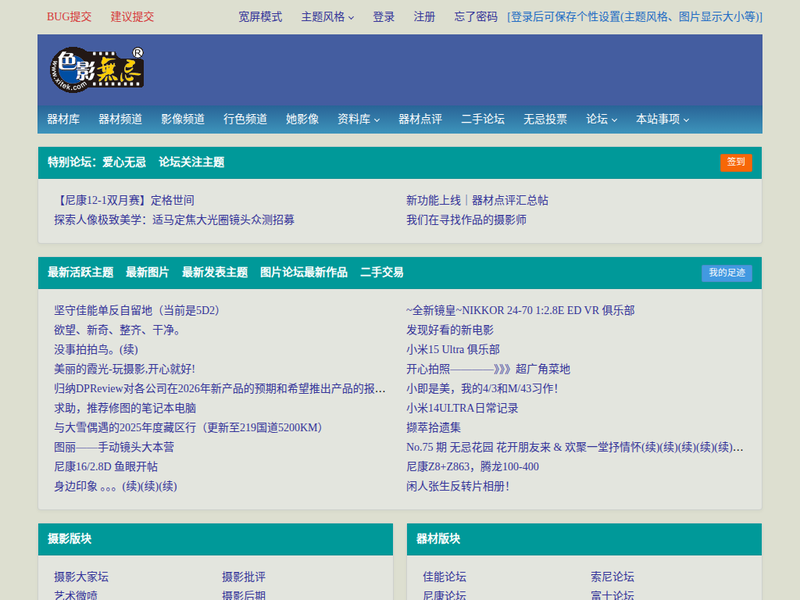Select the 二手论坛 navigation item
800x600 pixels.
483,119
